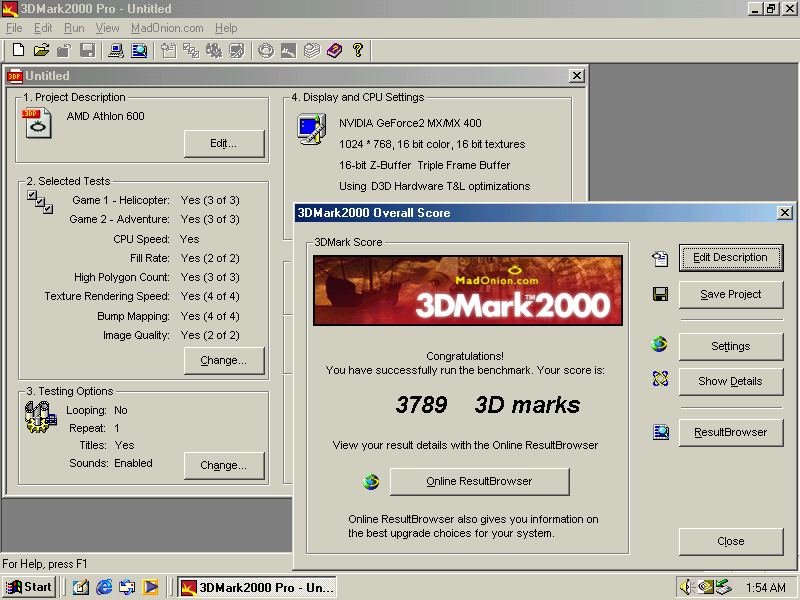Viewport: 800px width, 600px height.
Task: Click the document icon beside Edit Description
Action: tap(660, 258)
